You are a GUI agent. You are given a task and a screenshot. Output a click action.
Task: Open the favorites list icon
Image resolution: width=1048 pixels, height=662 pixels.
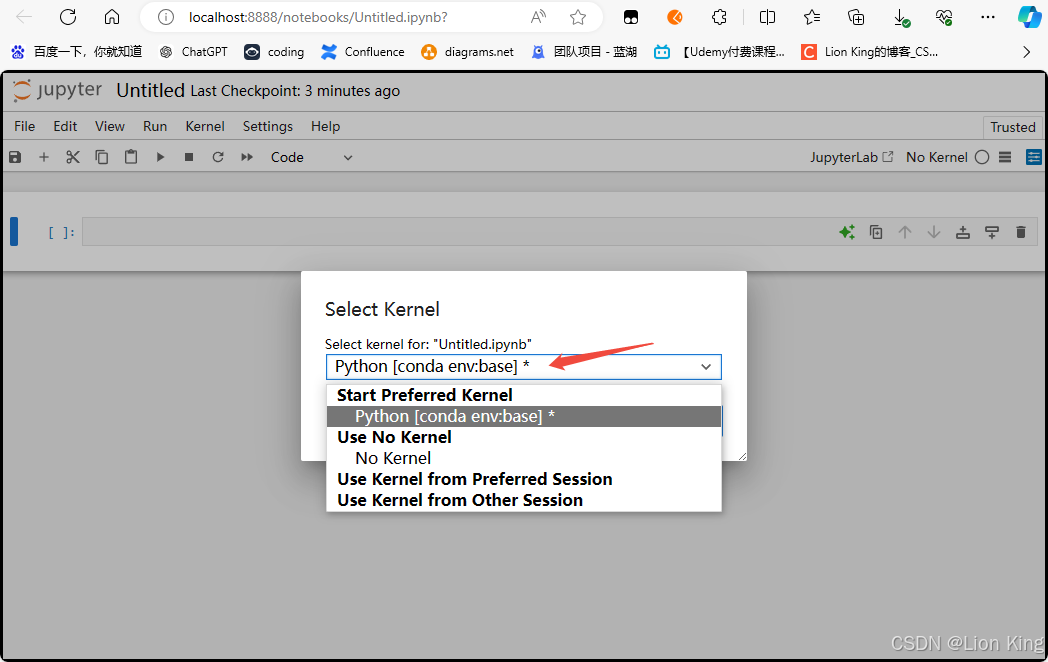click(x=811, y=17)
